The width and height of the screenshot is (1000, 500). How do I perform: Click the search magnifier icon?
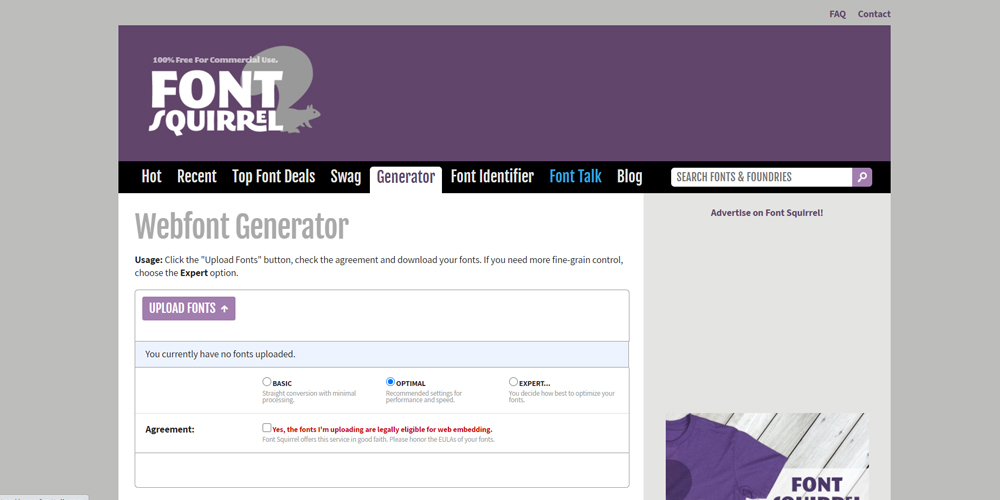pos(862,177)
